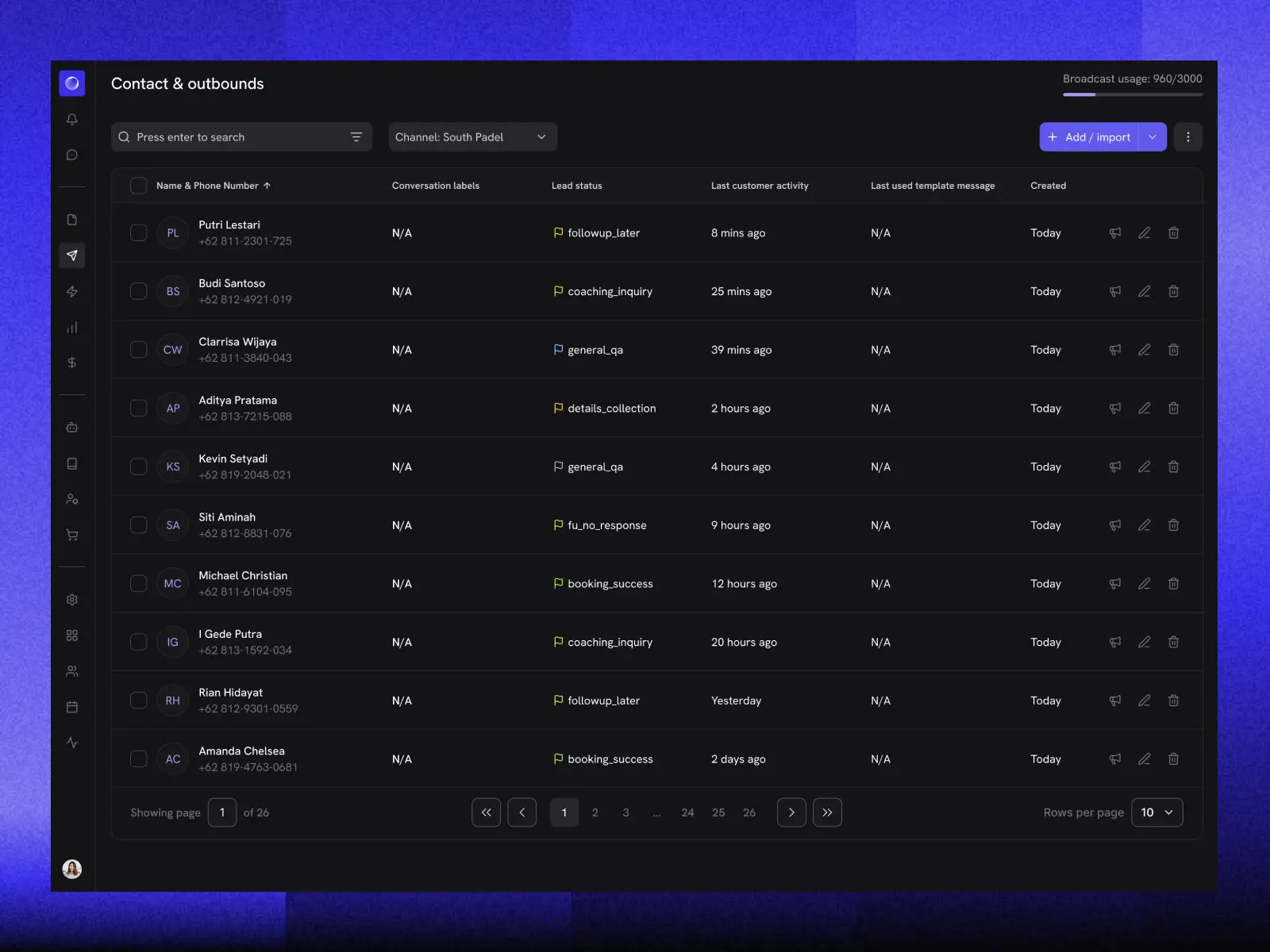Check the box for Michael Christian

(x=139, y=584)
